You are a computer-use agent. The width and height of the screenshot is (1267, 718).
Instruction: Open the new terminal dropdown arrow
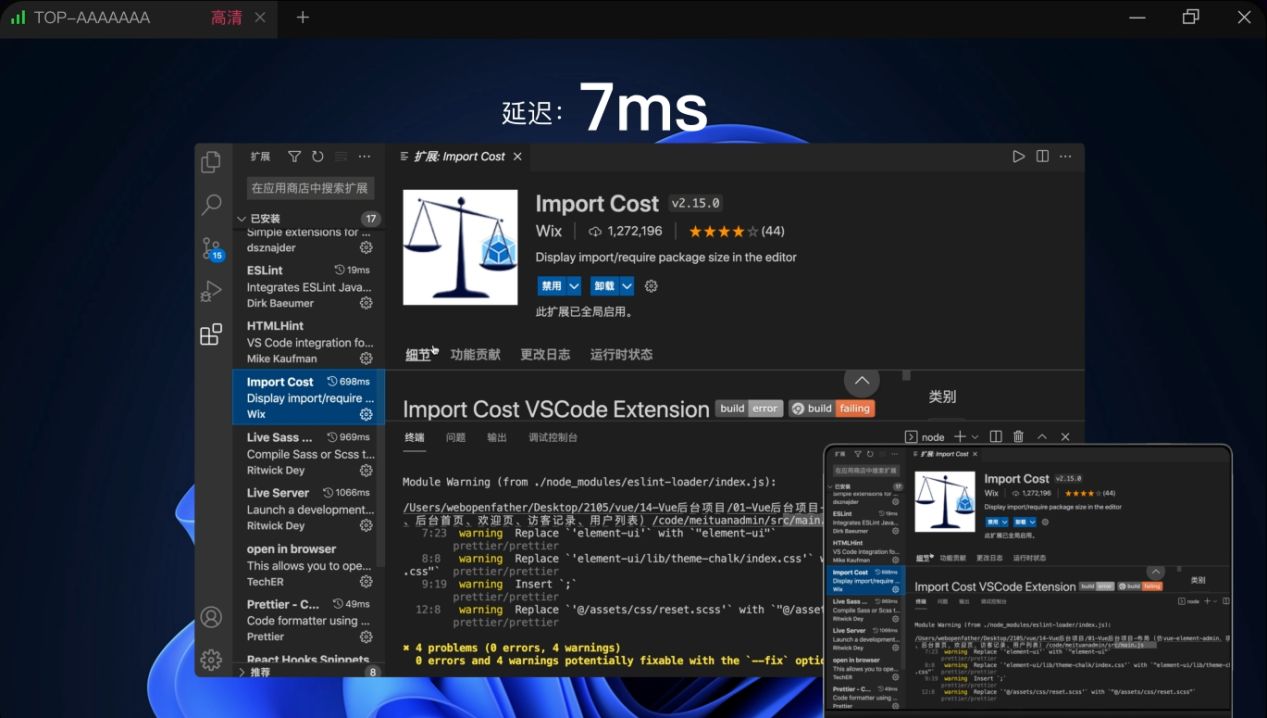974,438
